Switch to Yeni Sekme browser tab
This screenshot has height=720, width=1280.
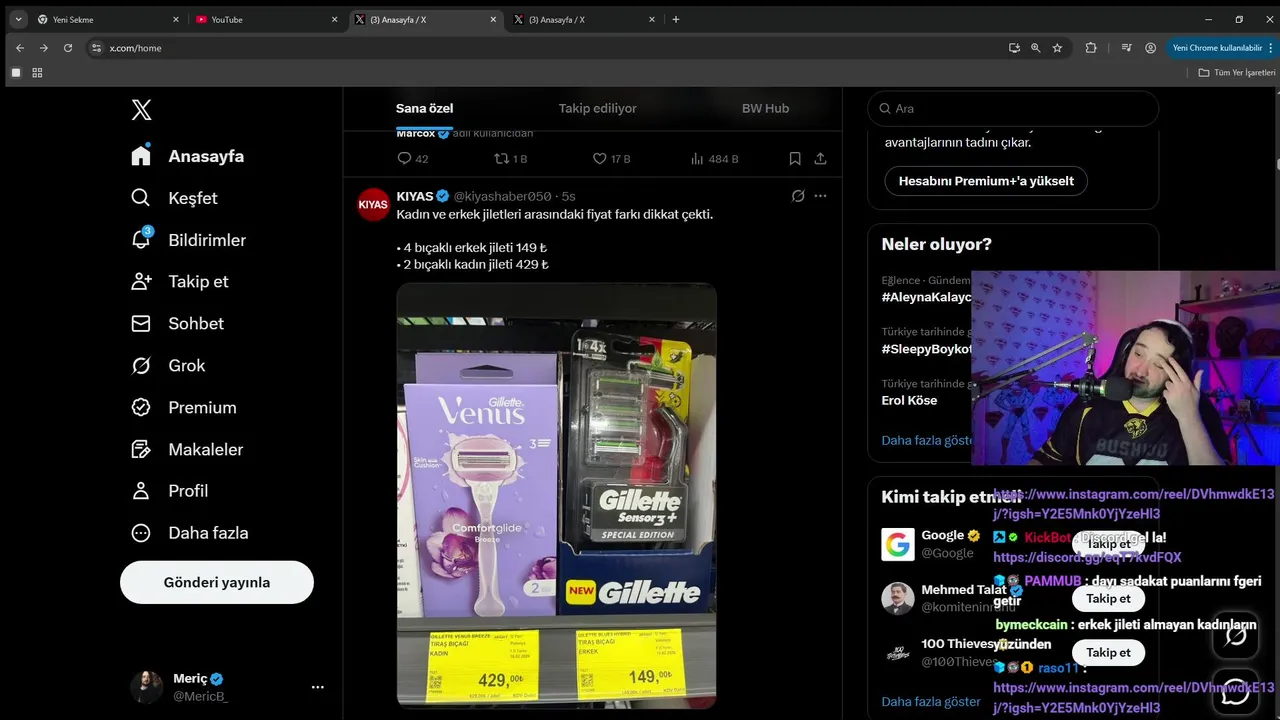point(108,19)
